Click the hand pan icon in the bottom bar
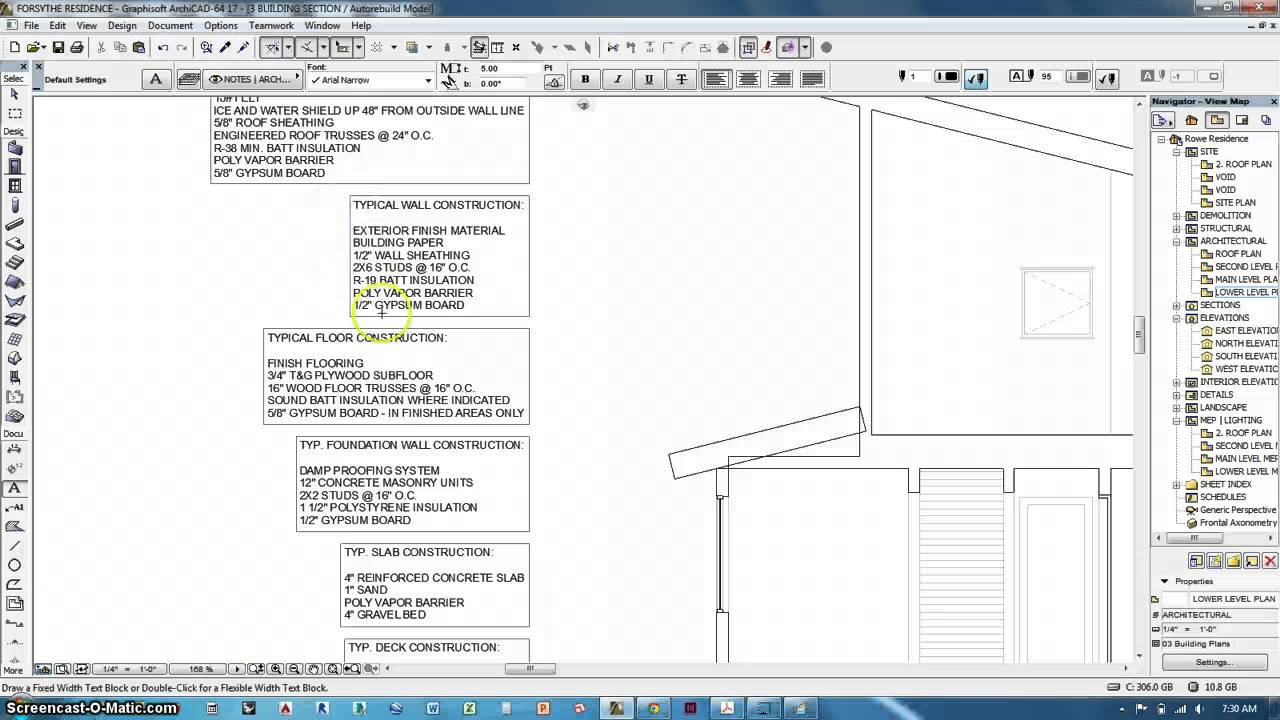This screenshot has width=1280, height=720. 313,669
